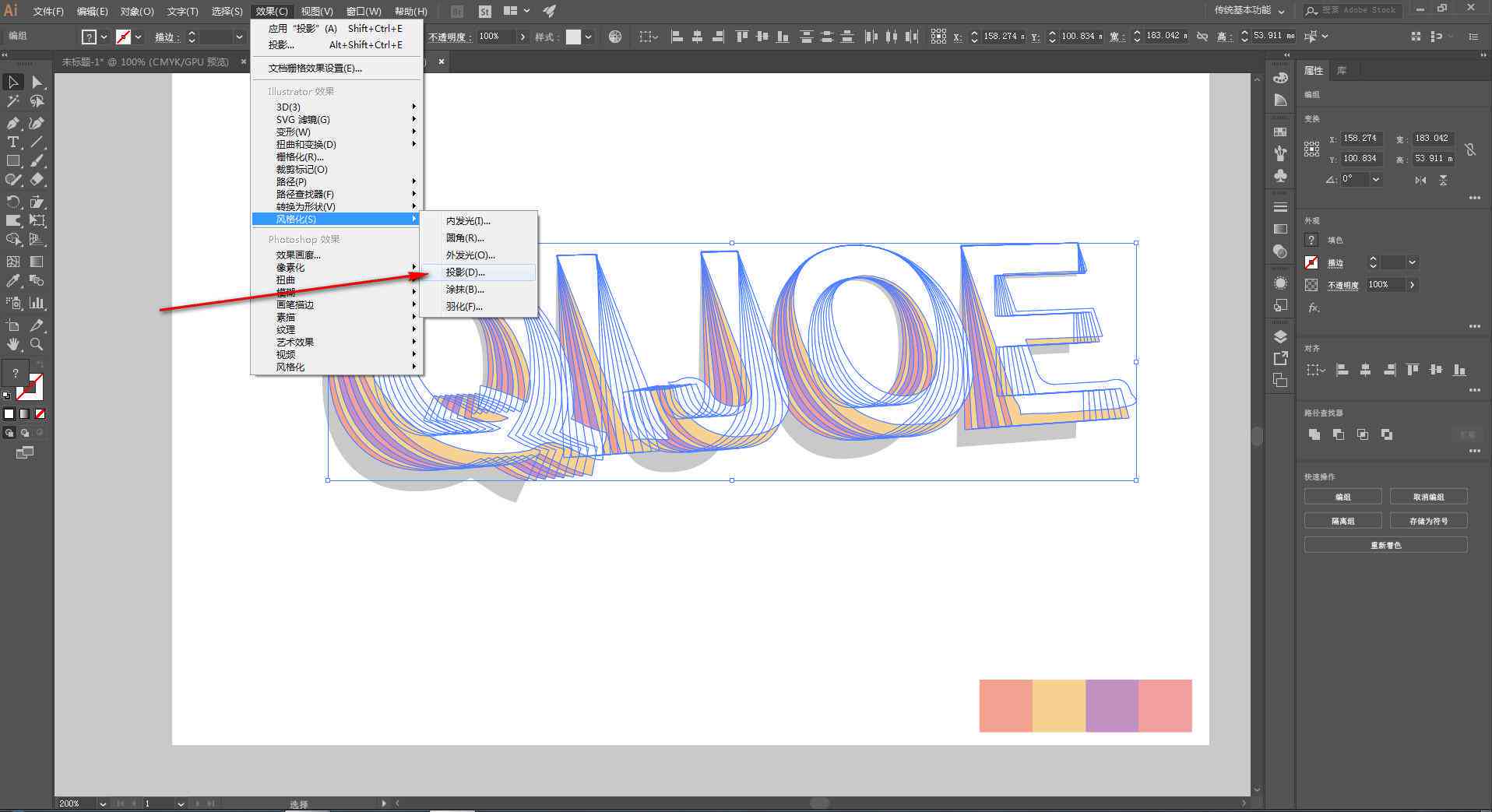Click the recolor artwork globe icon

click(615, 37)
